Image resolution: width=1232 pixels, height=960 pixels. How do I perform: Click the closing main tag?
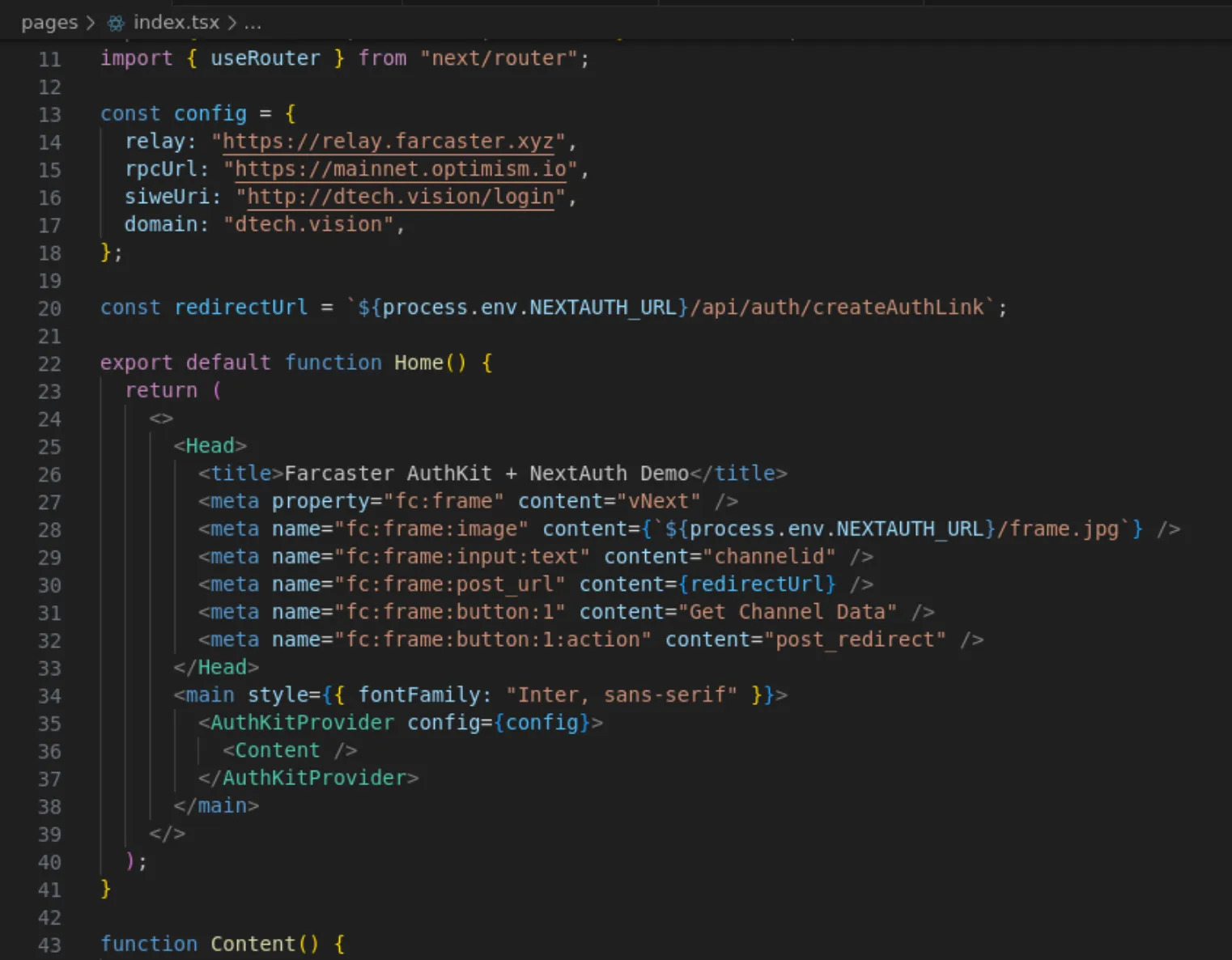[216, 805]
